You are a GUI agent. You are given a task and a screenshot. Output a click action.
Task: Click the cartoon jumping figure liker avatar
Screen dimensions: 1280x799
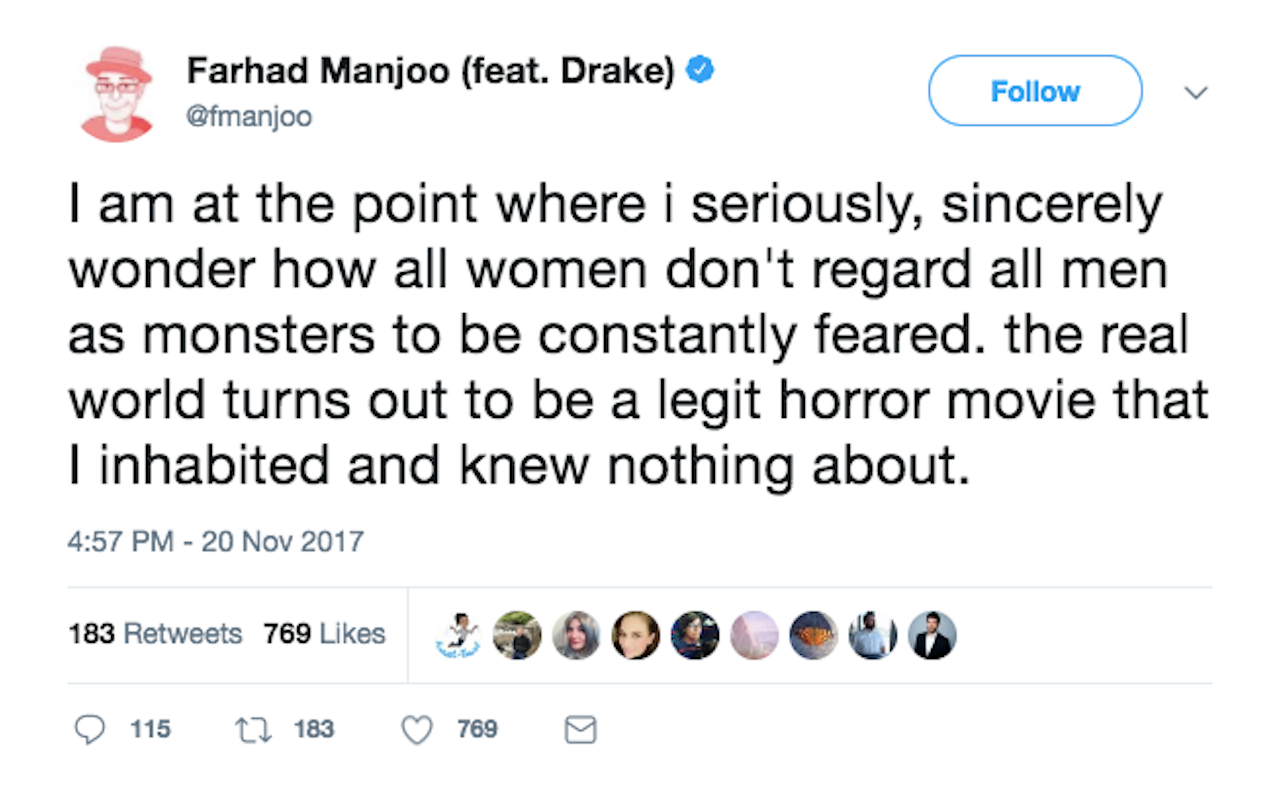pos(460,635)
